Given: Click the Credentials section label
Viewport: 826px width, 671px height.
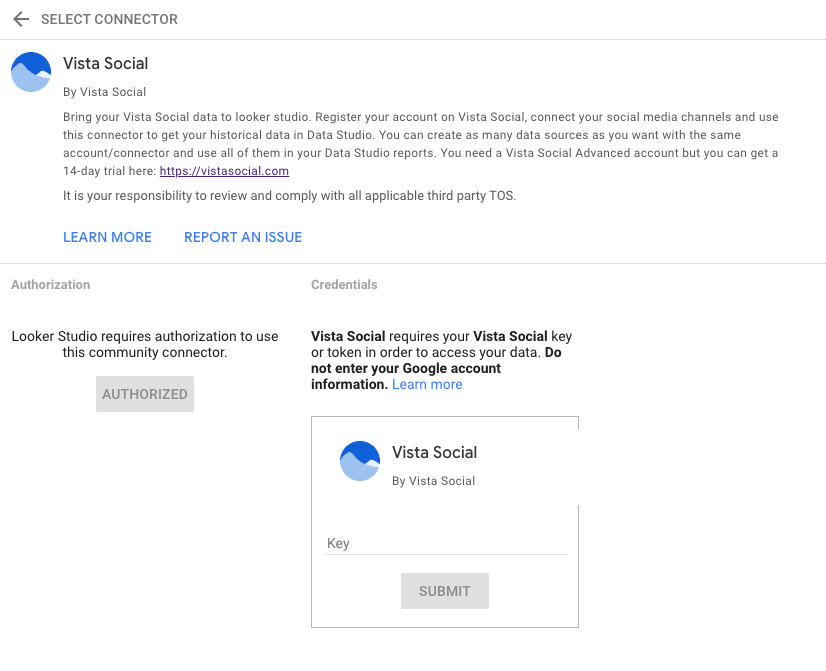Looking at the screenshot, I should pyautogui.click(x=344, y=284).
